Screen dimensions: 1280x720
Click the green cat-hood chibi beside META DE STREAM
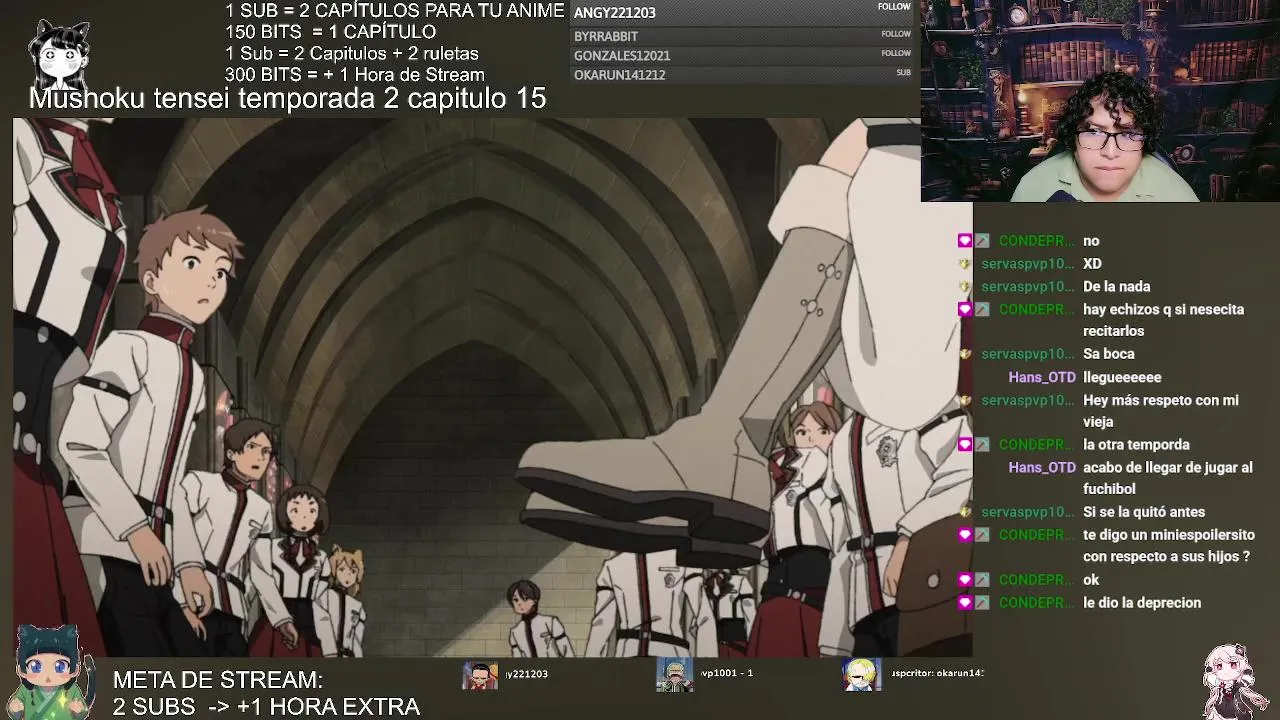click(x=48, y=672)
